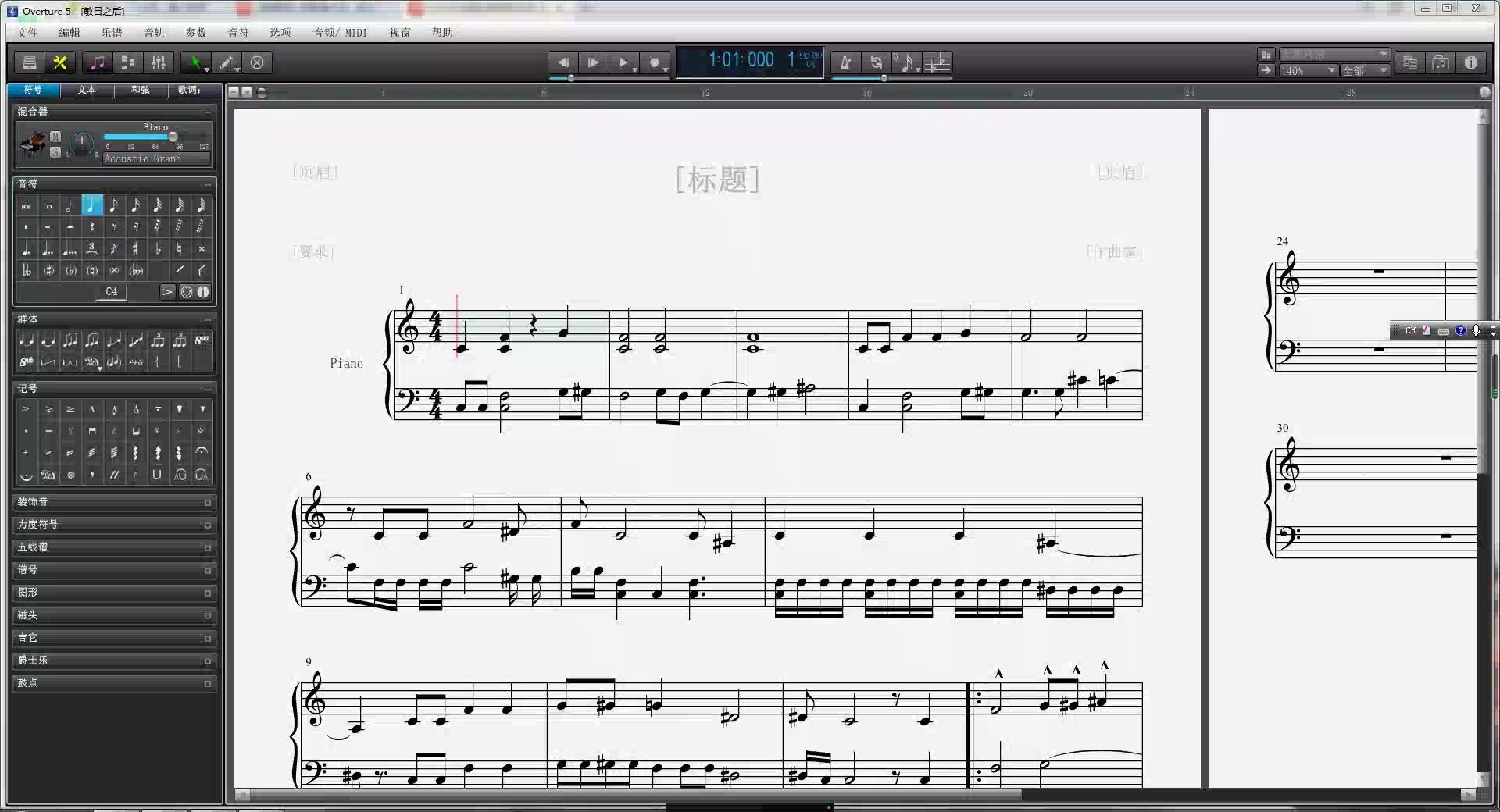Select the quarter rest symbol

(x=91, y=227)
